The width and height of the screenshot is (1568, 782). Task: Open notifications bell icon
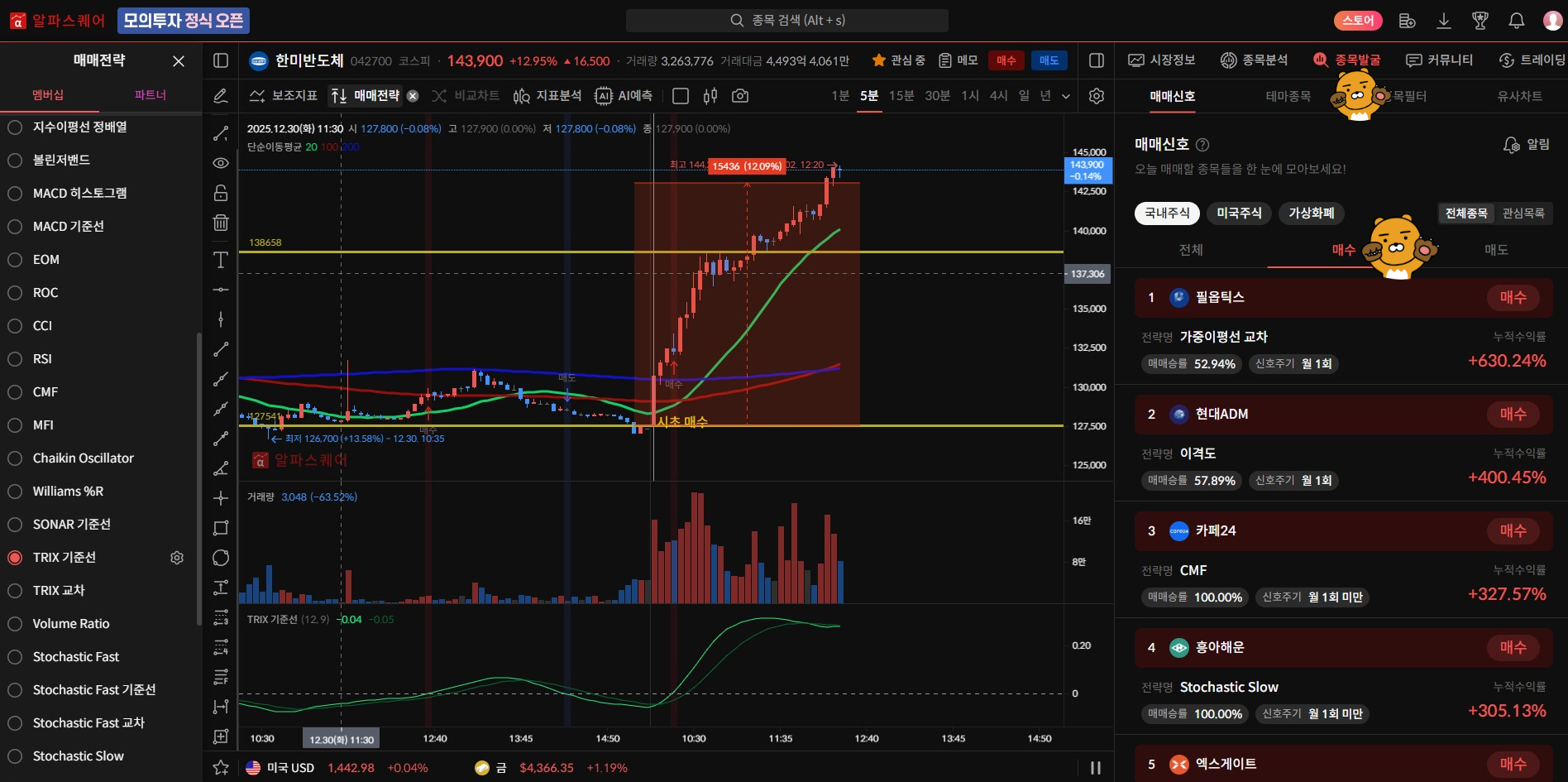1517,21
